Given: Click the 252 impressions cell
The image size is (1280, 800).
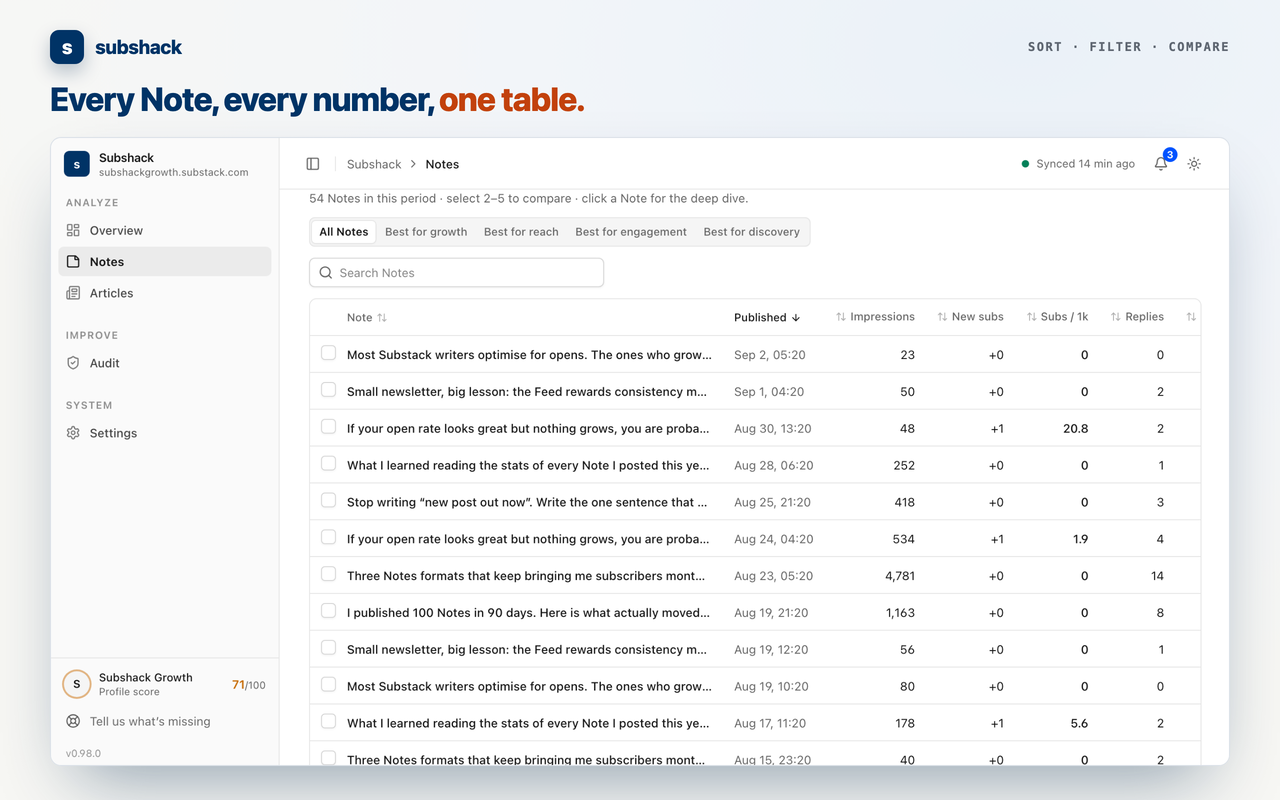Looking at the screenshot, I should (904, 465).
